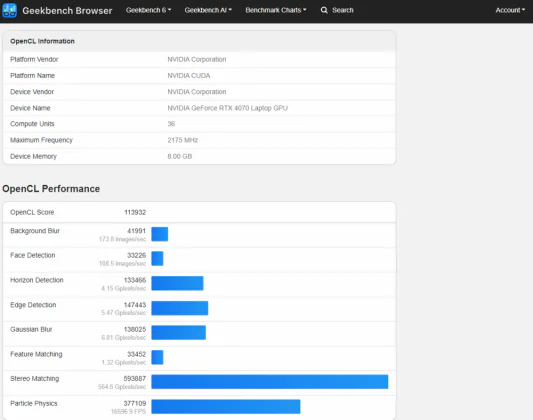Open the Benchmark Charts dropdown
533x420 pixels.
[276, 10]
